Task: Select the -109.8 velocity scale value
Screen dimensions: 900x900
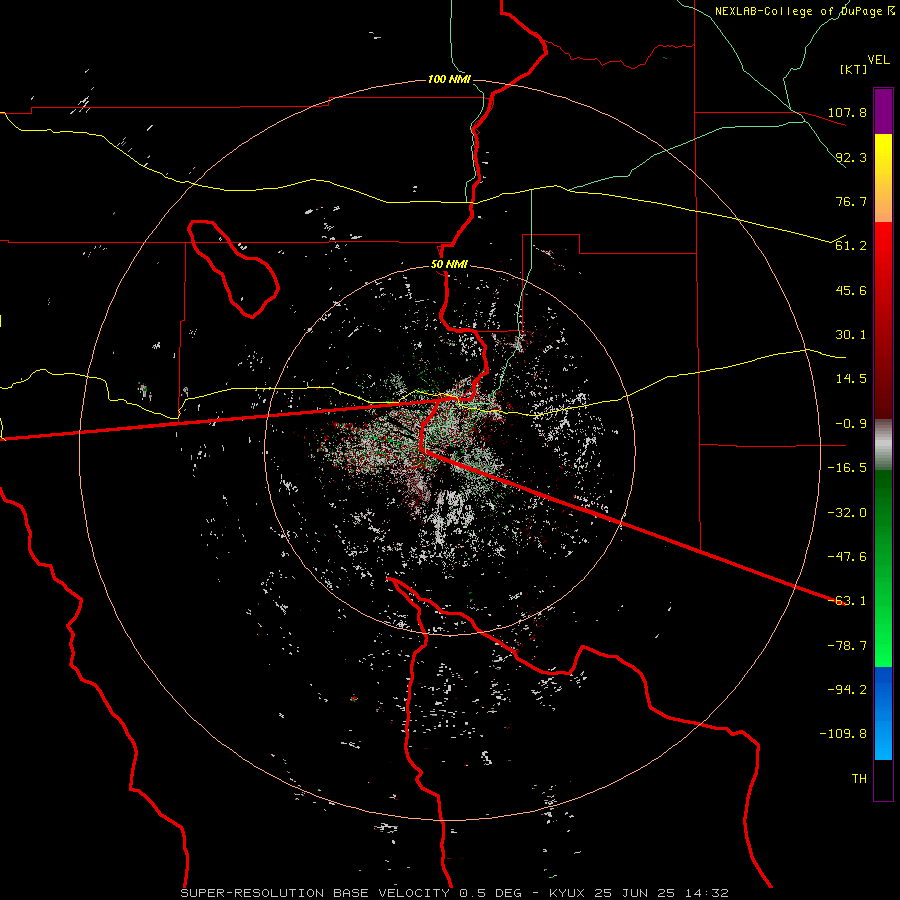Action: pos(844,734)
